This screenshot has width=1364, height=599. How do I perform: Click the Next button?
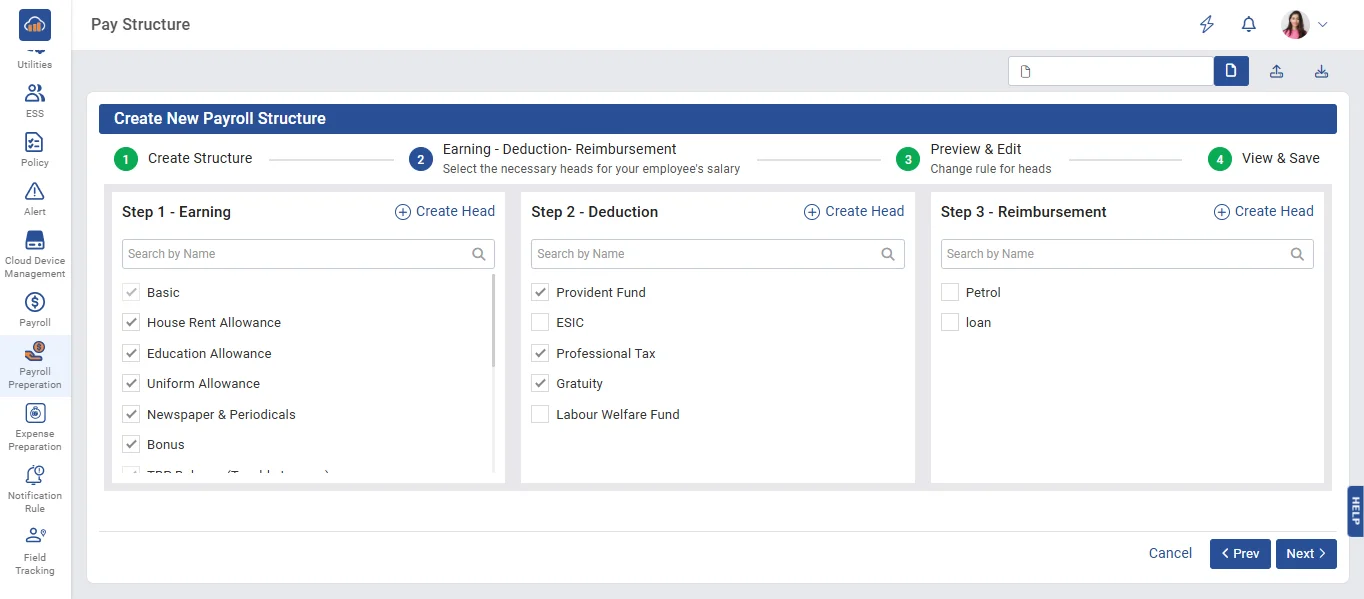pos(1305,554)
